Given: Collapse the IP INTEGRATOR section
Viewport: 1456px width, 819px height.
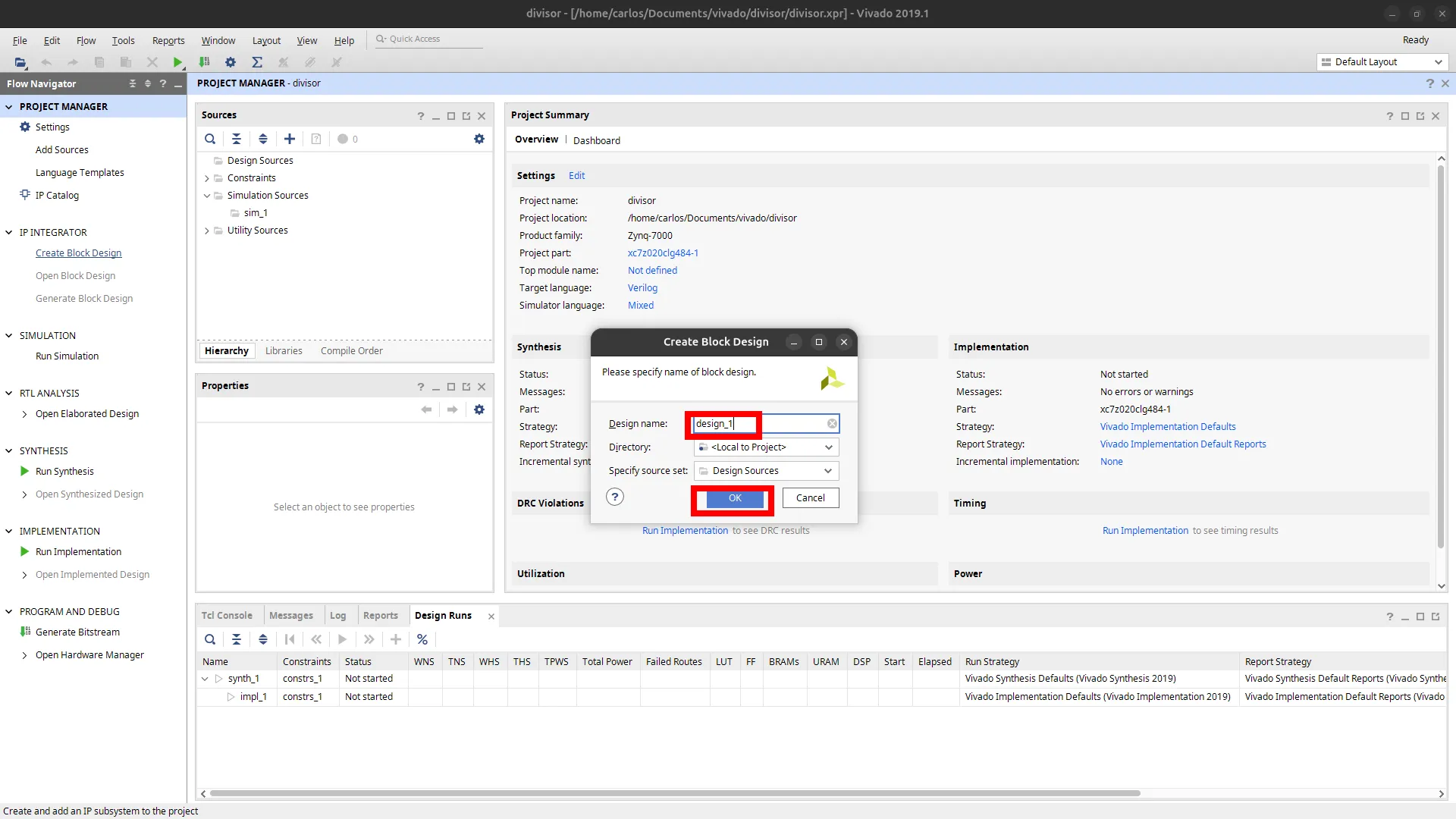Looking at the screenshot, I should pos(9,233).
